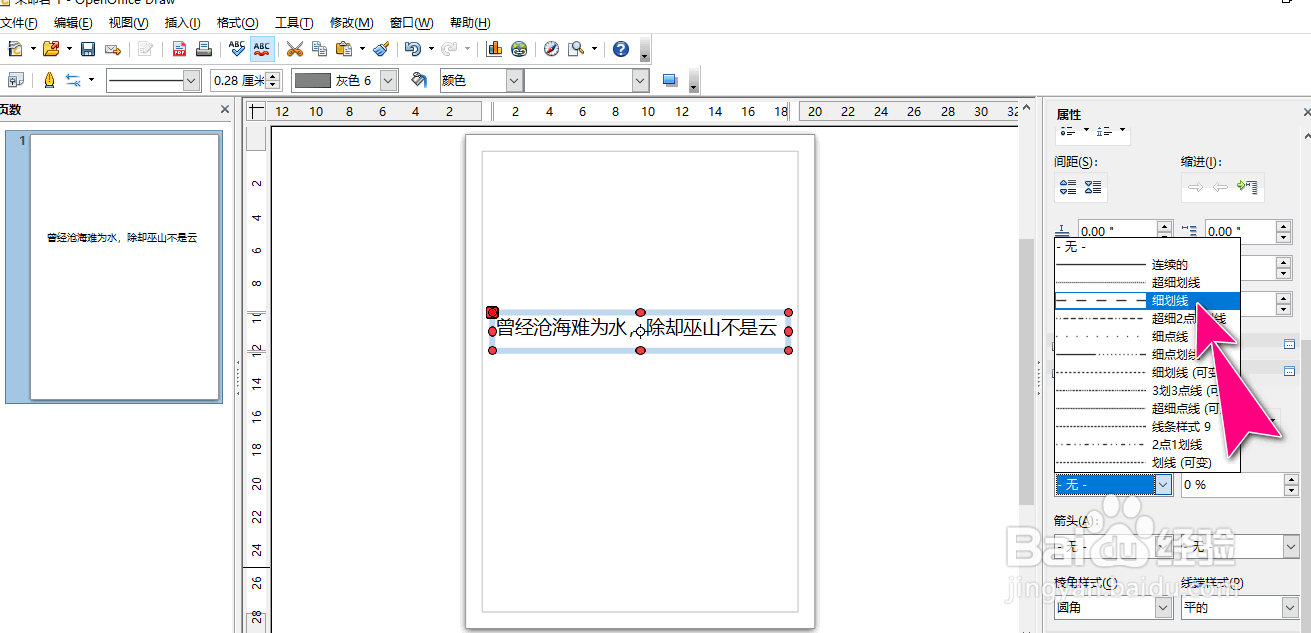Click the increase spacing icon under 间距

[1068, 187]
